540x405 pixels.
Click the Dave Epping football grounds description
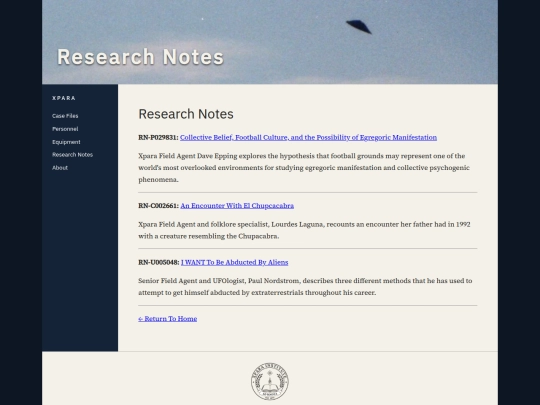[x=304, y=168]
